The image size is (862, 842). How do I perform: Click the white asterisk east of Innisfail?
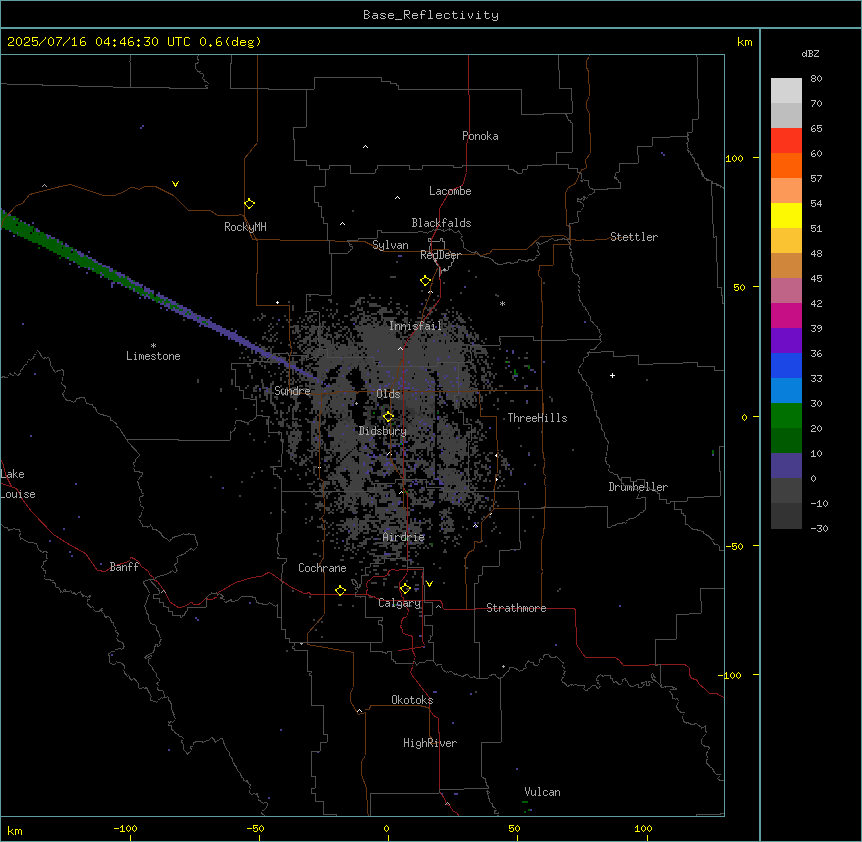(x=502, y=303)
